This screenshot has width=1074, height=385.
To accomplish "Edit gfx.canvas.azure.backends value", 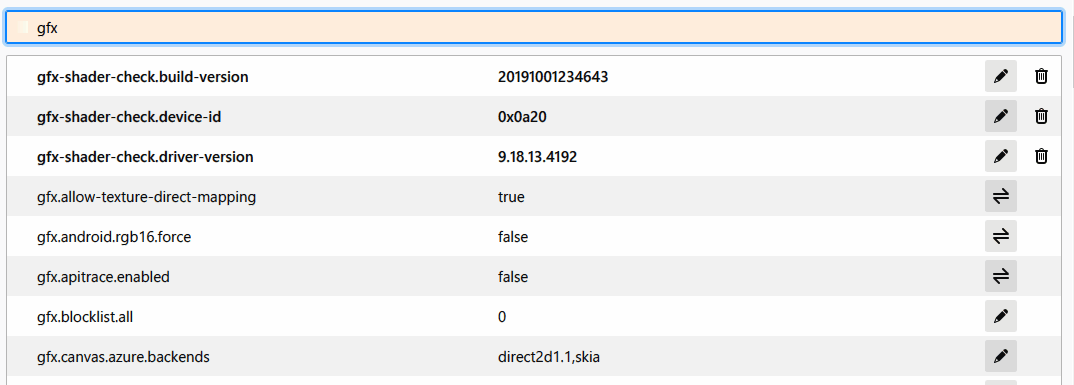I will [1001, 356].
